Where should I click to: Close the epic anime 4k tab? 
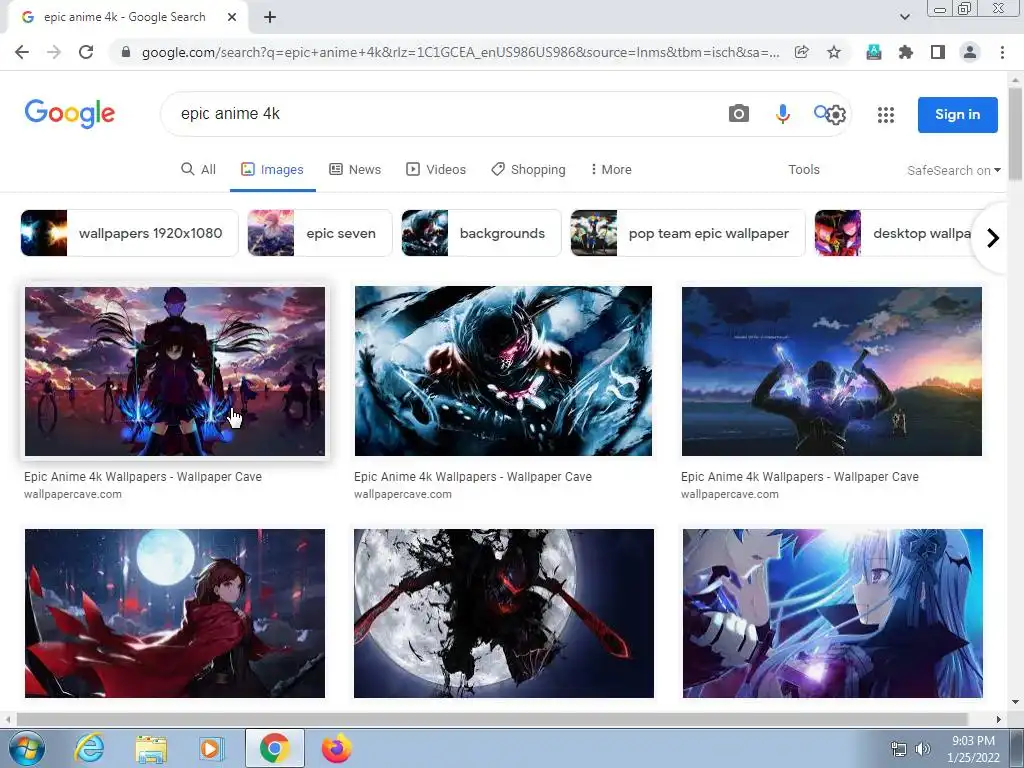pos(232,17)
